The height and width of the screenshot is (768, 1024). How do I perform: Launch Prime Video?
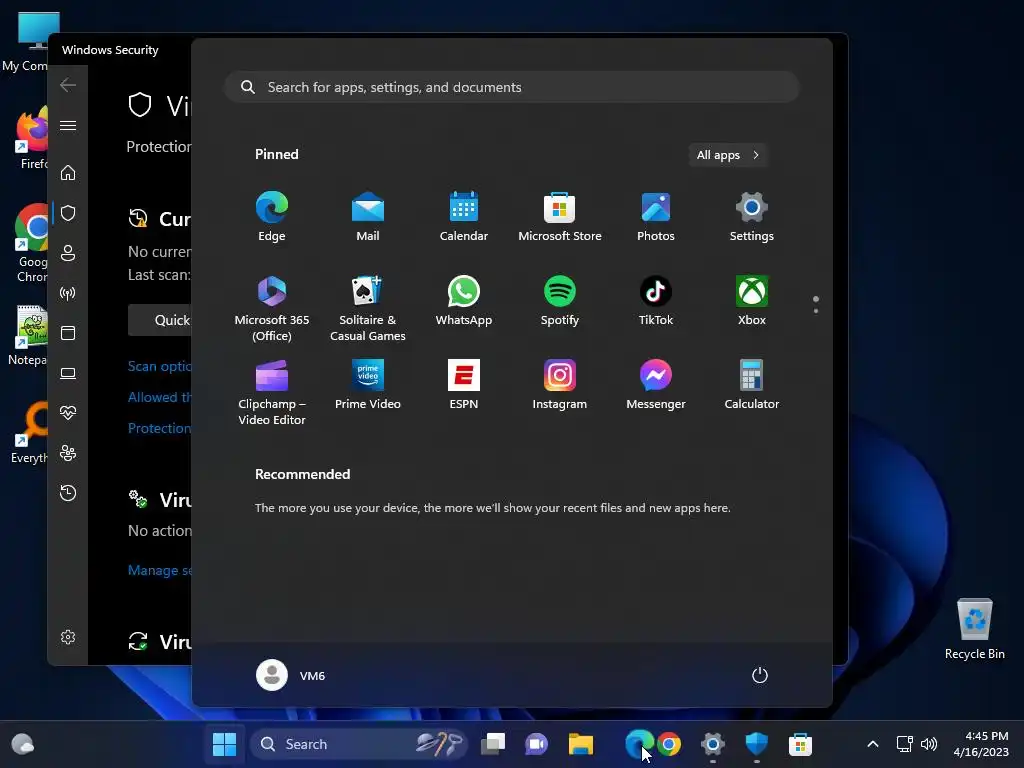point(368,385)
